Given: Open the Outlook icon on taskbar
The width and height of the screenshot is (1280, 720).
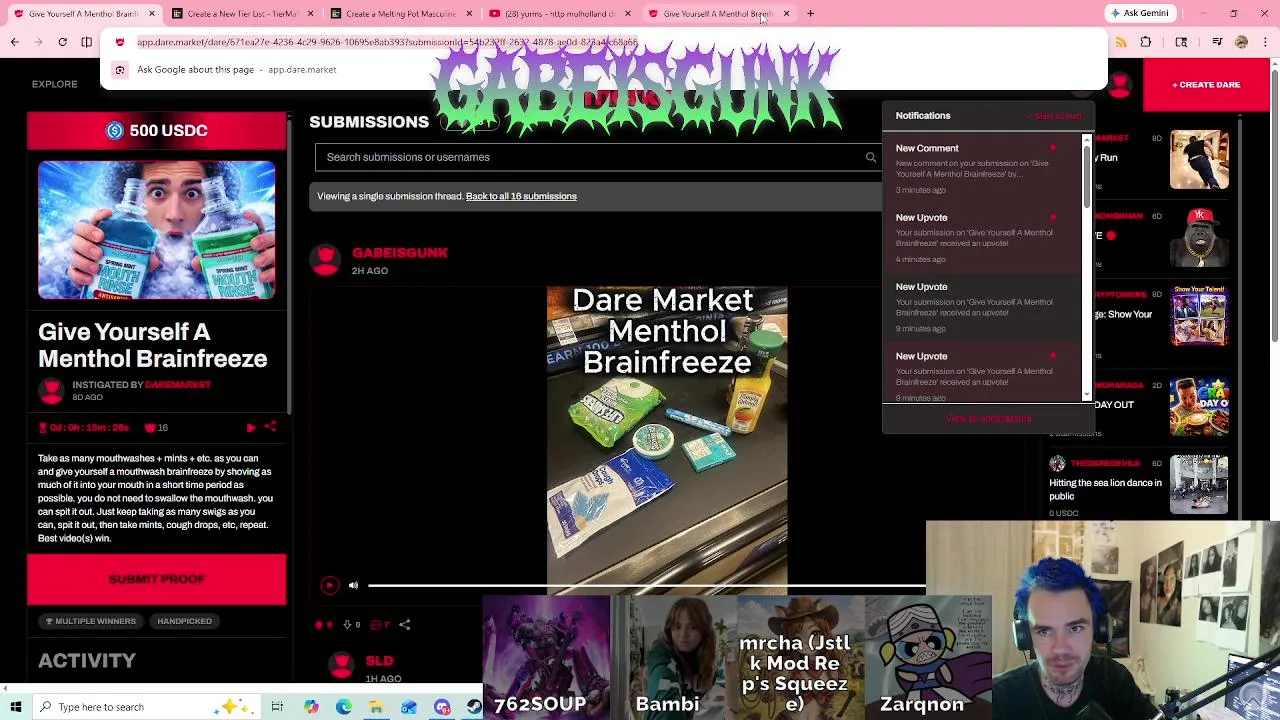Looking at the screenshot, I should 409,707.
